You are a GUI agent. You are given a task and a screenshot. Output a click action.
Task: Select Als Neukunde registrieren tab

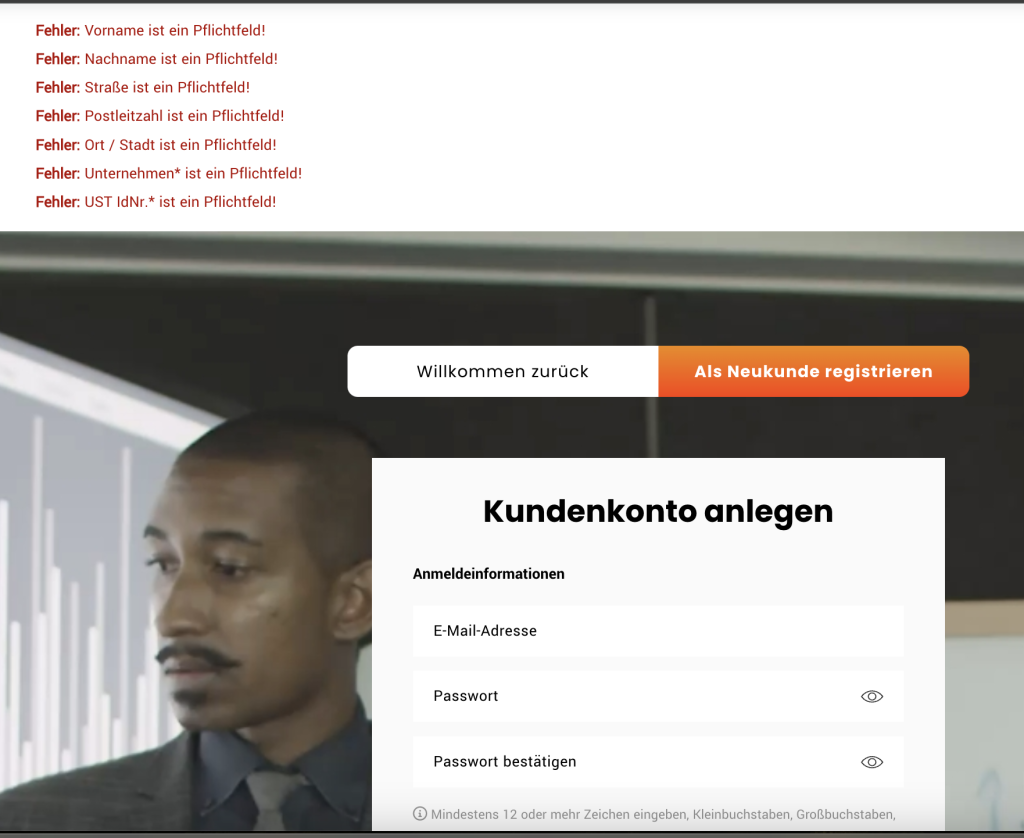pyautogui.click(x=813, y=372)
